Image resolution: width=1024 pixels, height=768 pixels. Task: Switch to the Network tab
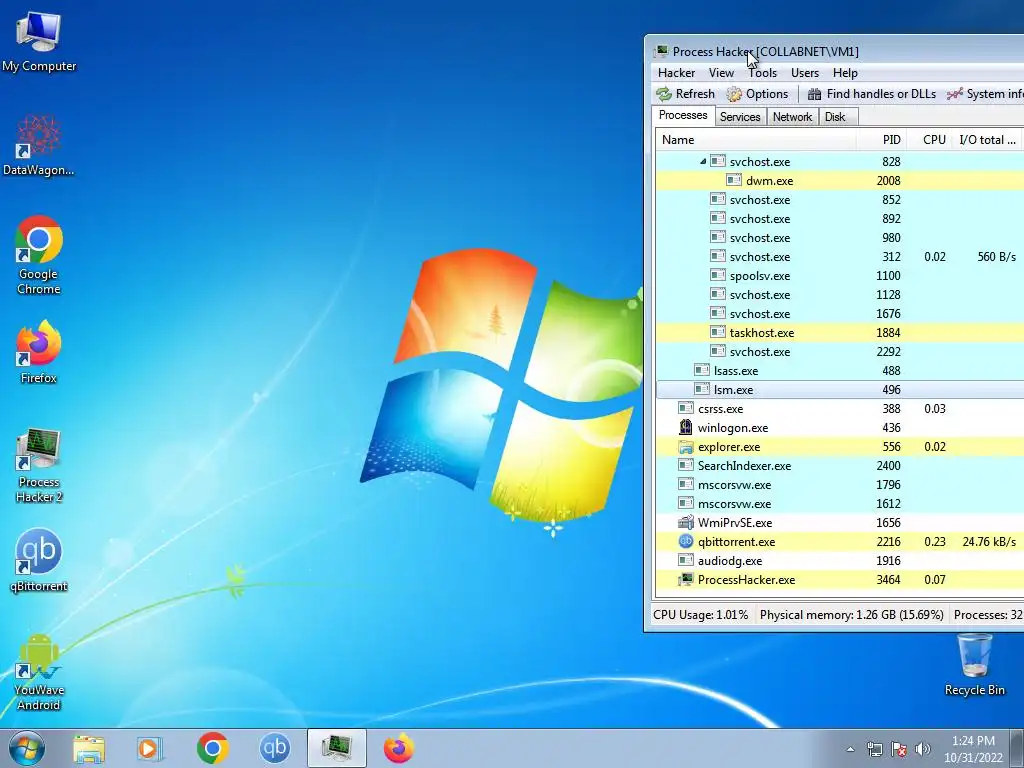[x=792, y=117]
